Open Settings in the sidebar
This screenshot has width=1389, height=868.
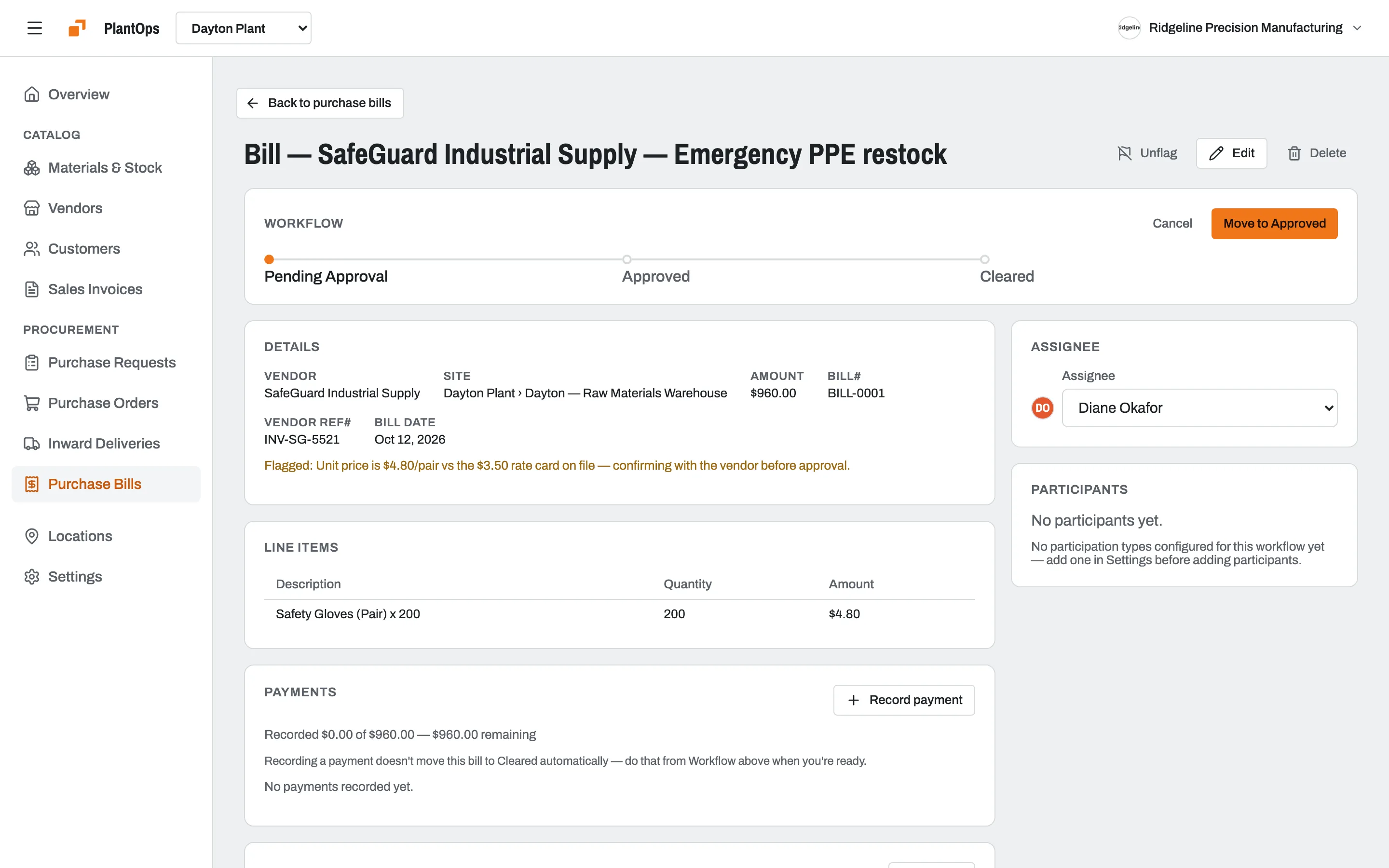[106, 576]
